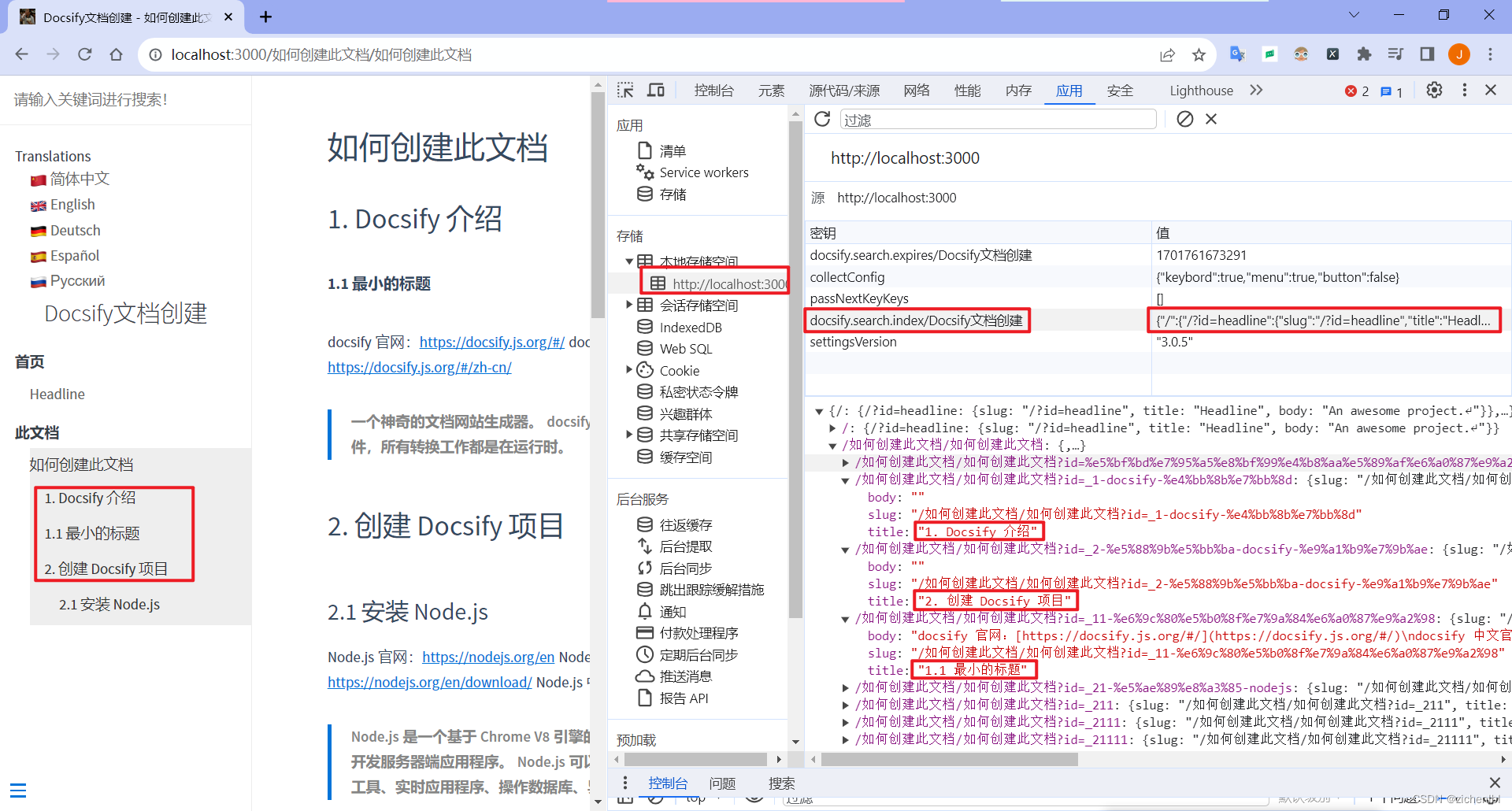The height and width of the screenshot is (811, 1512).
Task: Open the drawer 搜索 tab
Action: [782, 783]
